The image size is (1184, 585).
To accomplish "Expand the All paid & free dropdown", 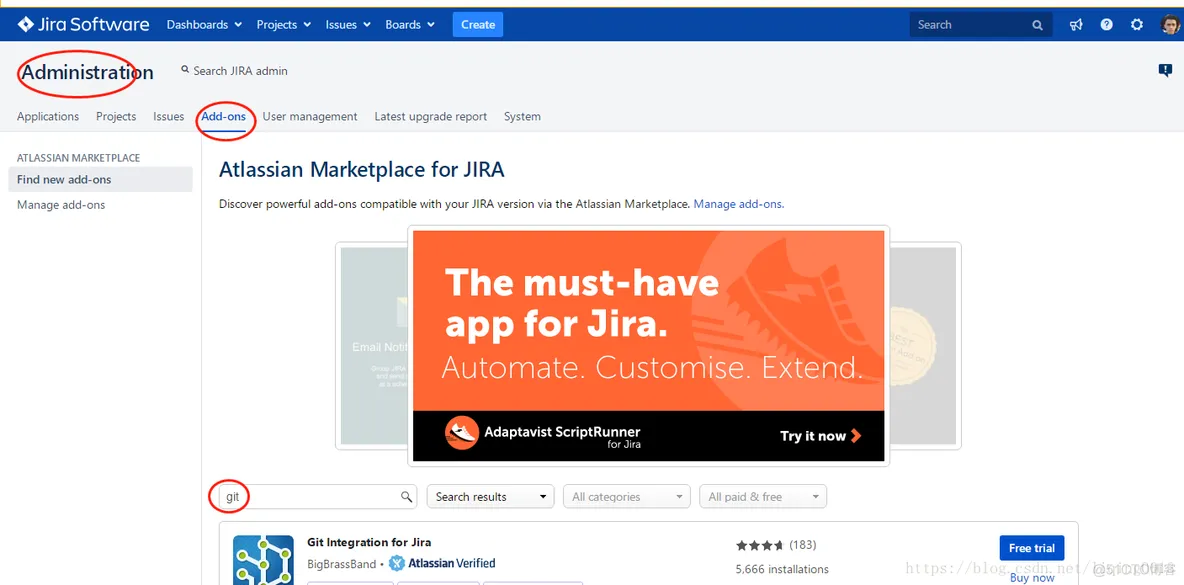I will pyautogui.click(x=763, y=497).
